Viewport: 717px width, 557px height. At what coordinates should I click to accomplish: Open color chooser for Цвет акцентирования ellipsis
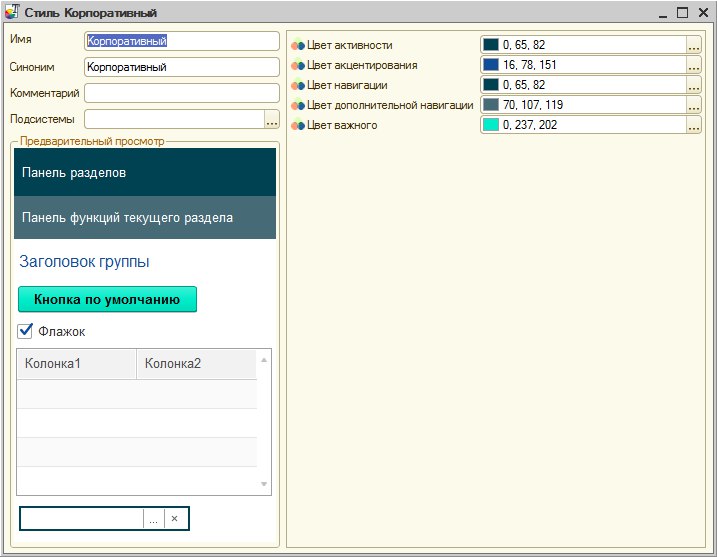point(694,65)
